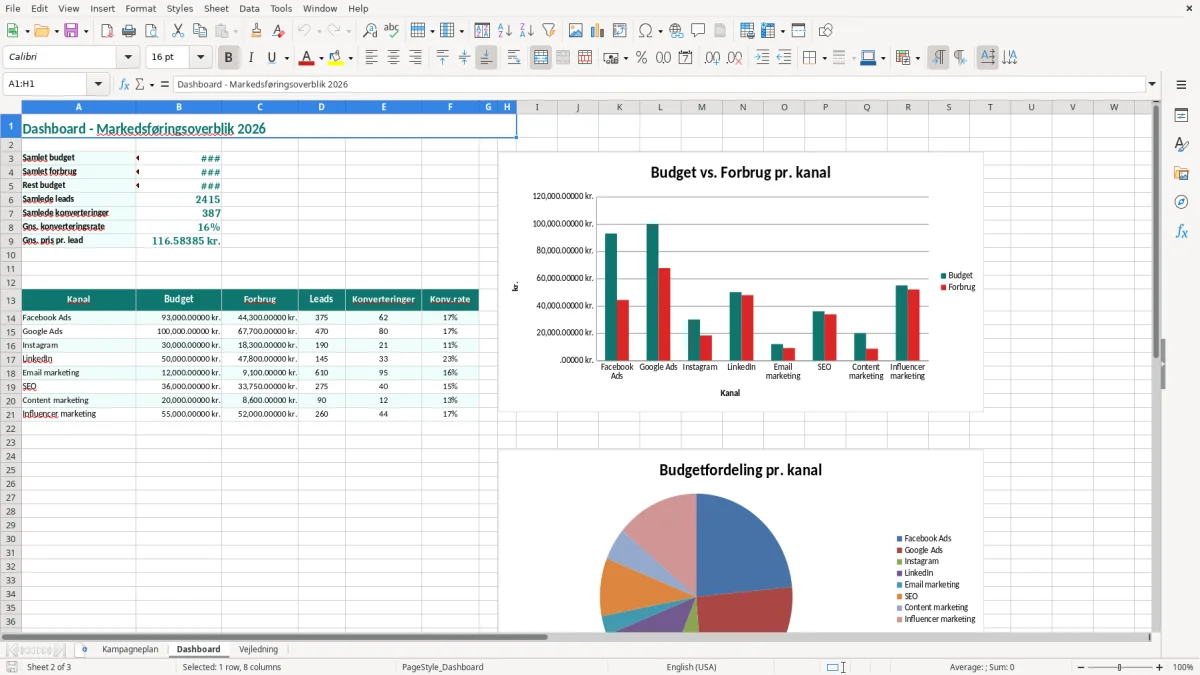Click the Format as Percent icon

point(641,58)
